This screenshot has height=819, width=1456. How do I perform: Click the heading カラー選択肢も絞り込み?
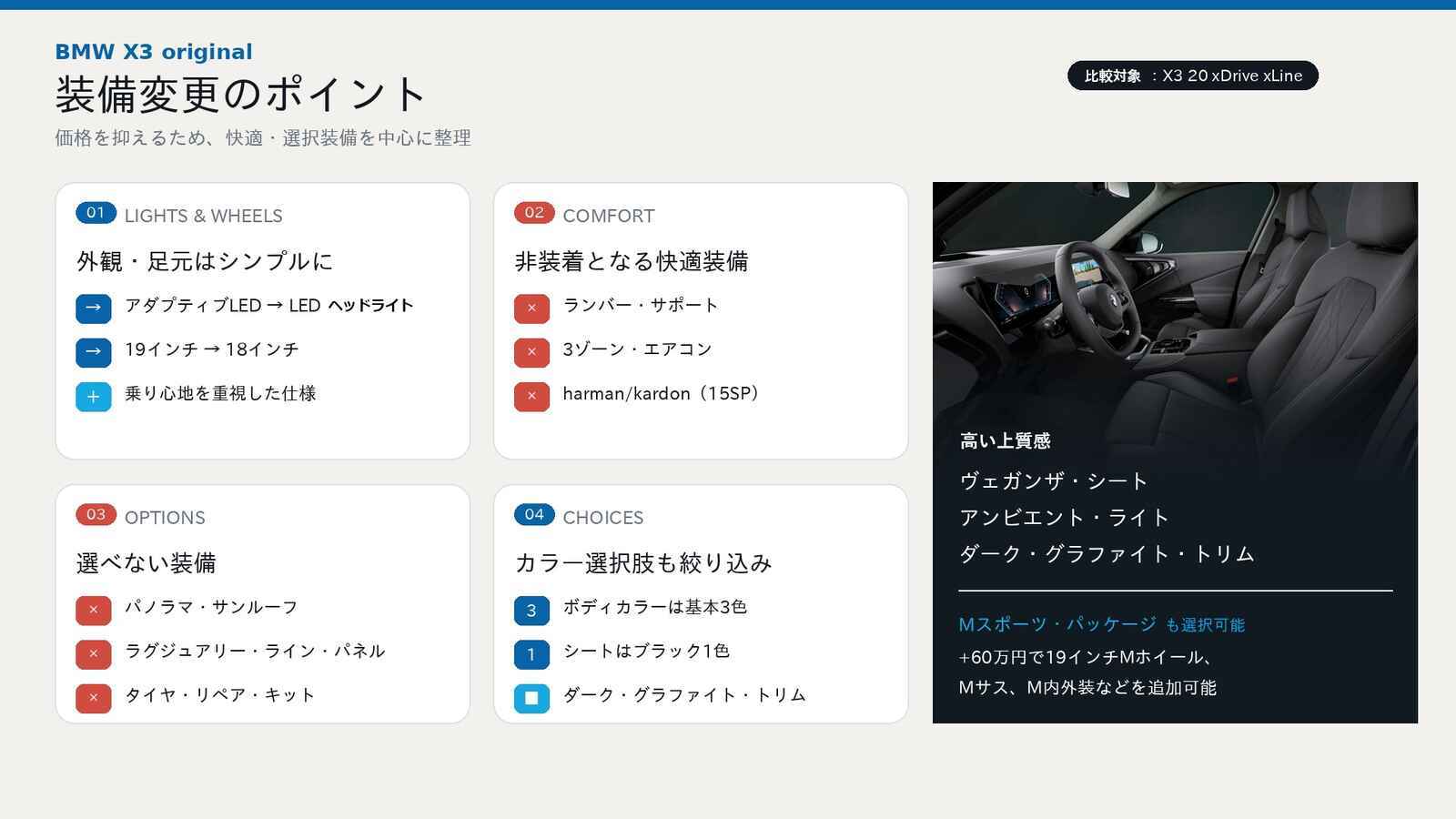click(643, 563)
